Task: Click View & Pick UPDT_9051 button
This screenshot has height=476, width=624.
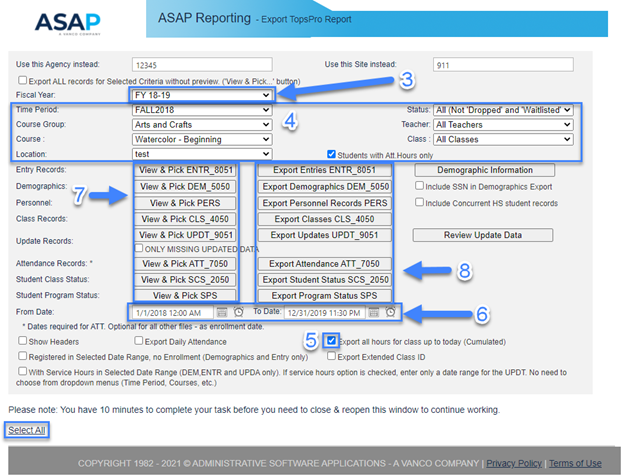Action: click(185, 235)
